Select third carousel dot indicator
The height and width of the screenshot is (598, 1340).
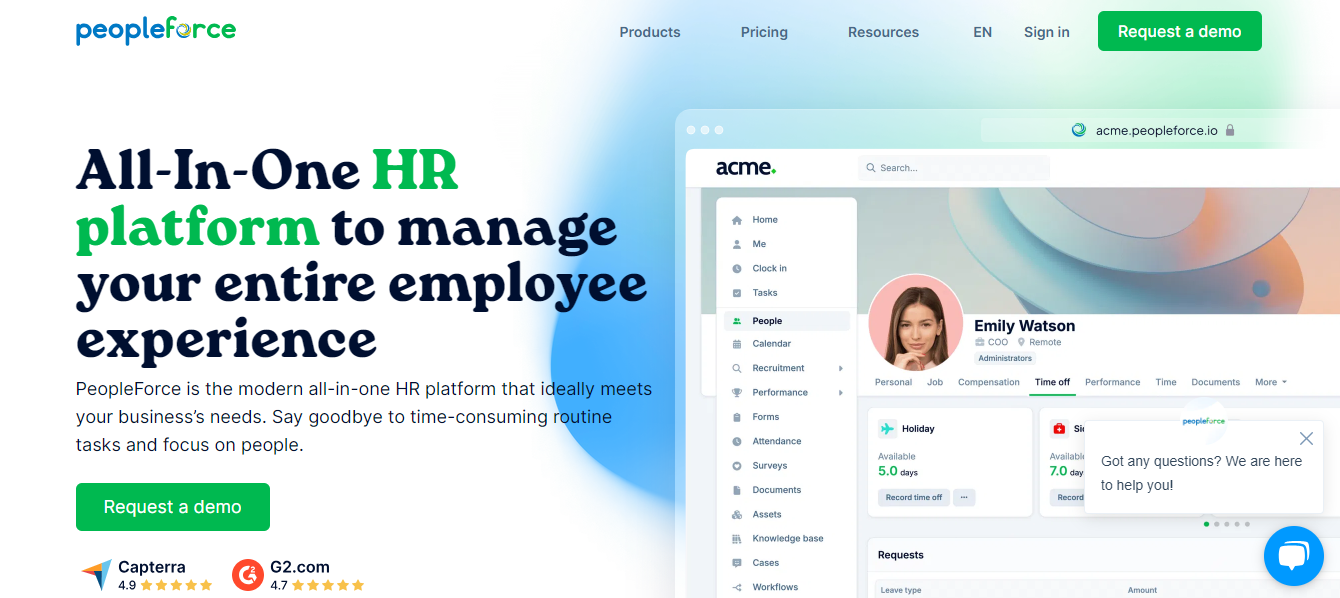tap(1227, 524)
